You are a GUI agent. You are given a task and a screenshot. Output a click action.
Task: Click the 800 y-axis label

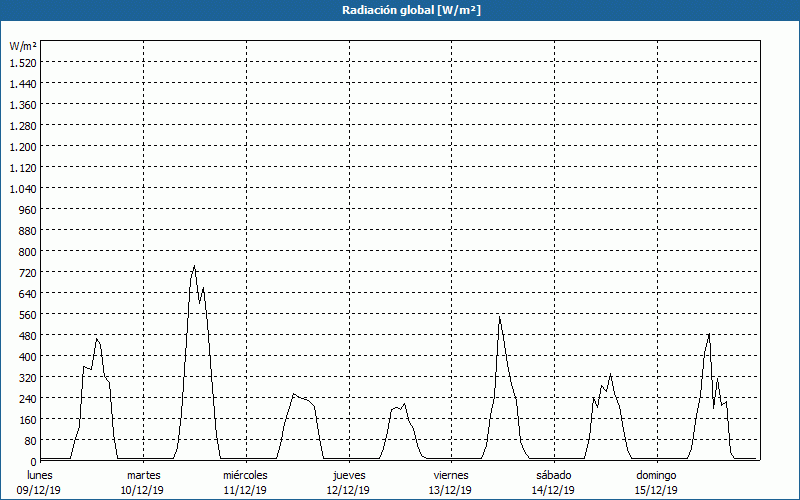pos(28,252)
